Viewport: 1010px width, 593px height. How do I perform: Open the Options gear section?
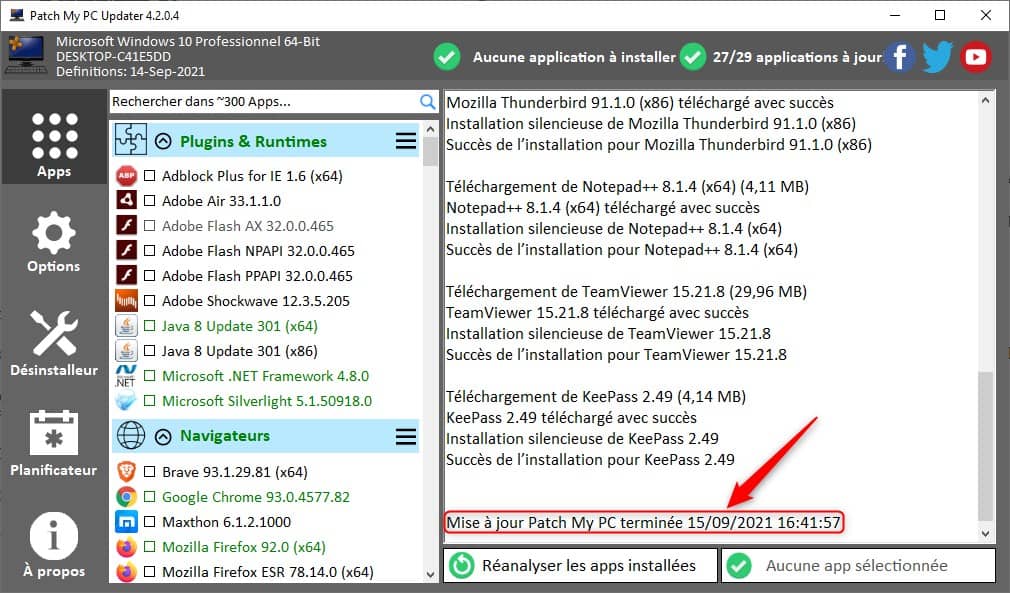pyautogui.click(x=53, y=242)
